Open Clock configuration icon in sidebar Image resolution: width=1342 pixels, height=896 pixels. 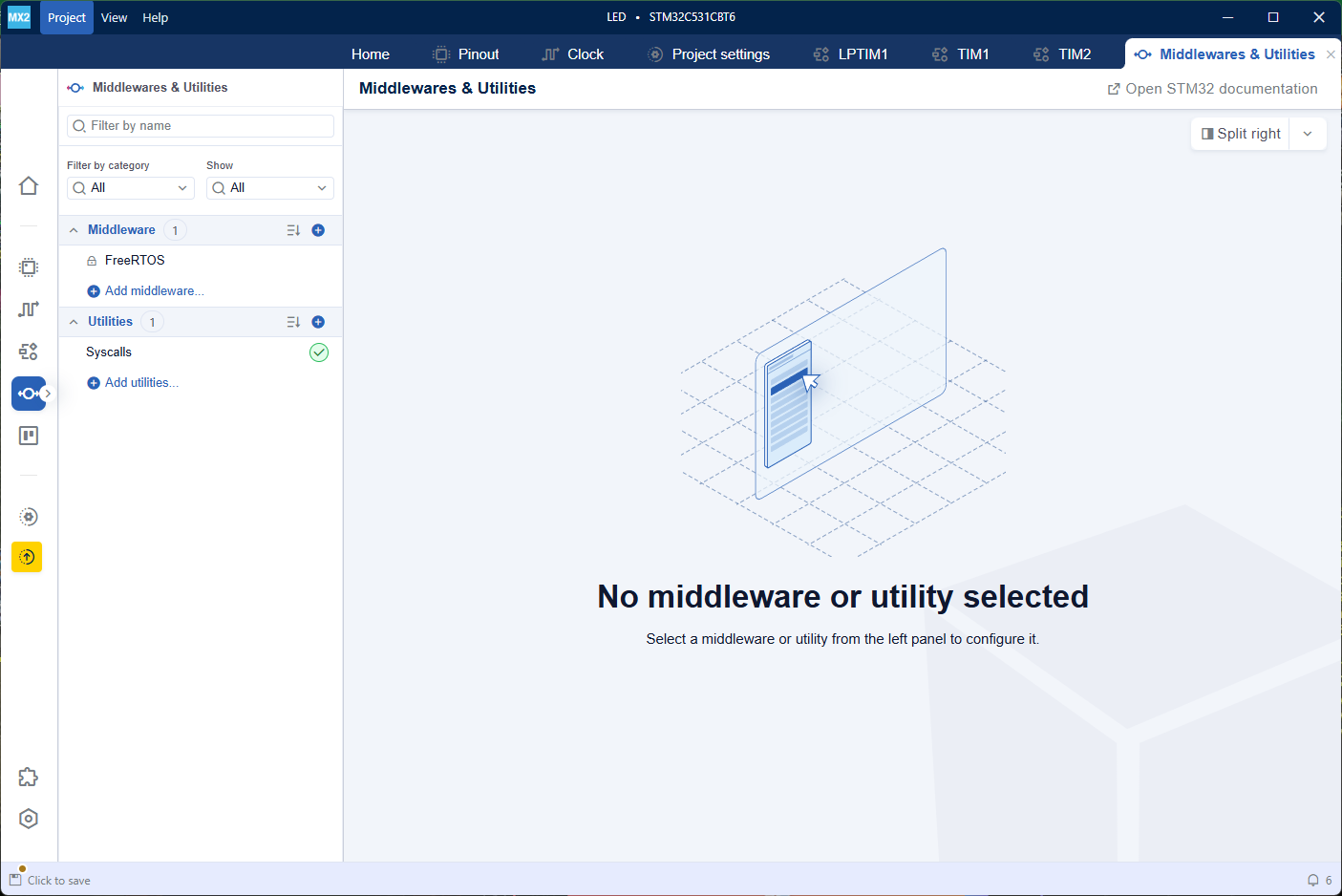[x=29, y=309]
